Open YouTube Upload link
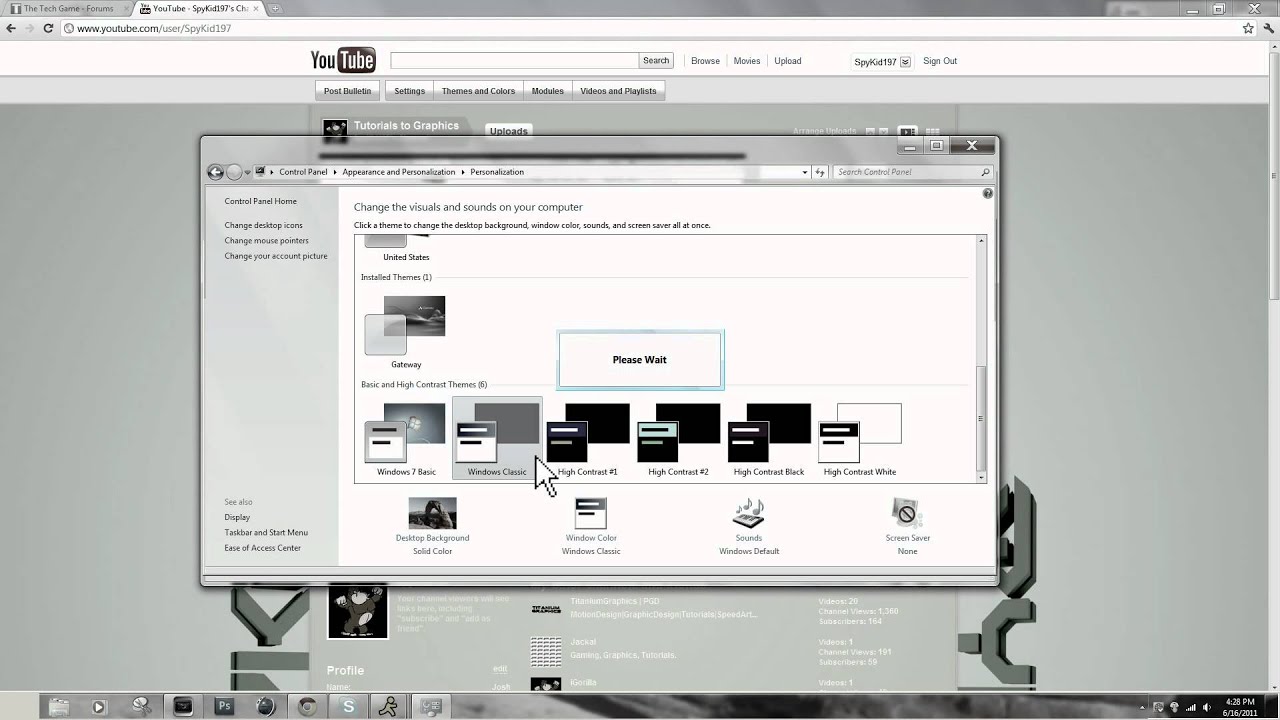 click(x=788, y=61)
